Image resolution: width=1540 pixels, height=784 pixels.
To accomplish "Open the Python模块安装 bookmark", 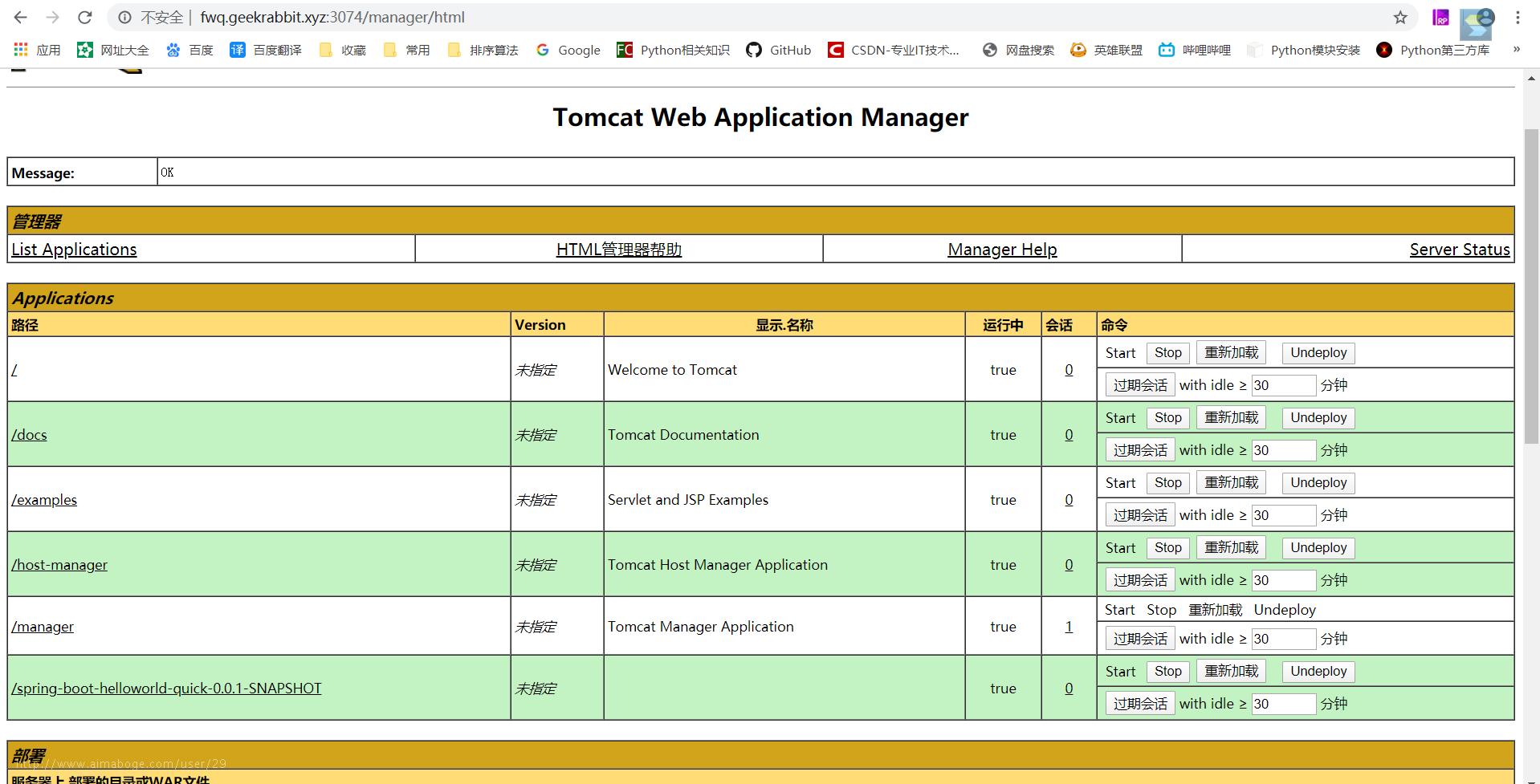I will click(1303, 50).
